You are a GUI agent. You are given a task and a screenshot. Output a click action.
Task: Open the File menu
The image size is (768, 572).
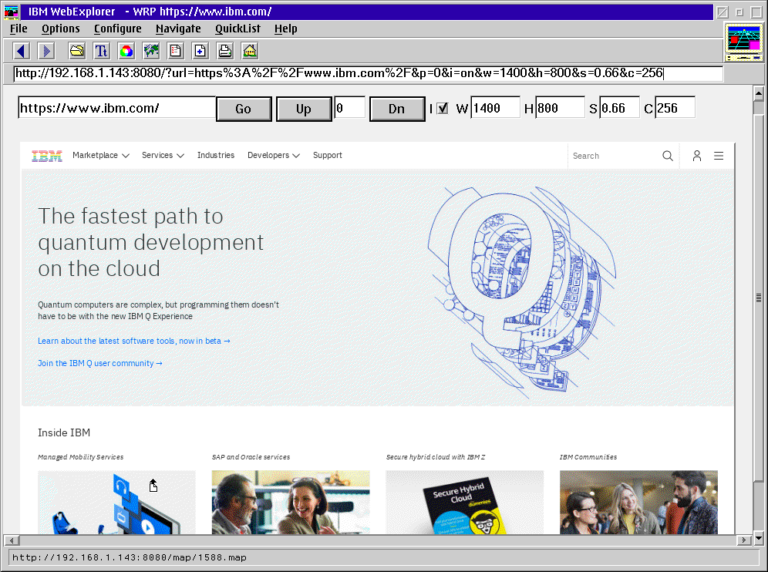tap(19, 29)
